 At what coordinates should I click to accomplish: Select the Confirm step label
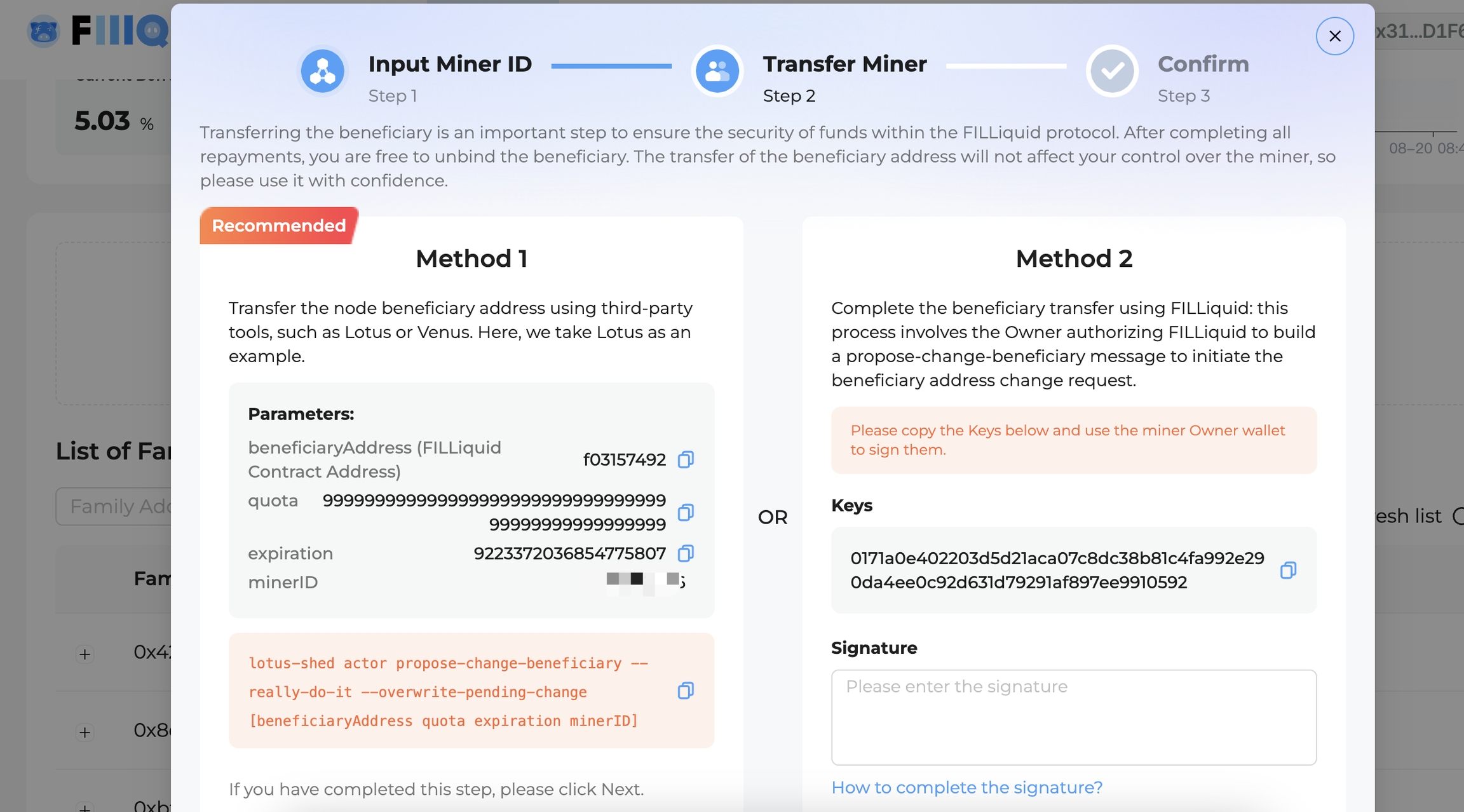click(1203, 64)
